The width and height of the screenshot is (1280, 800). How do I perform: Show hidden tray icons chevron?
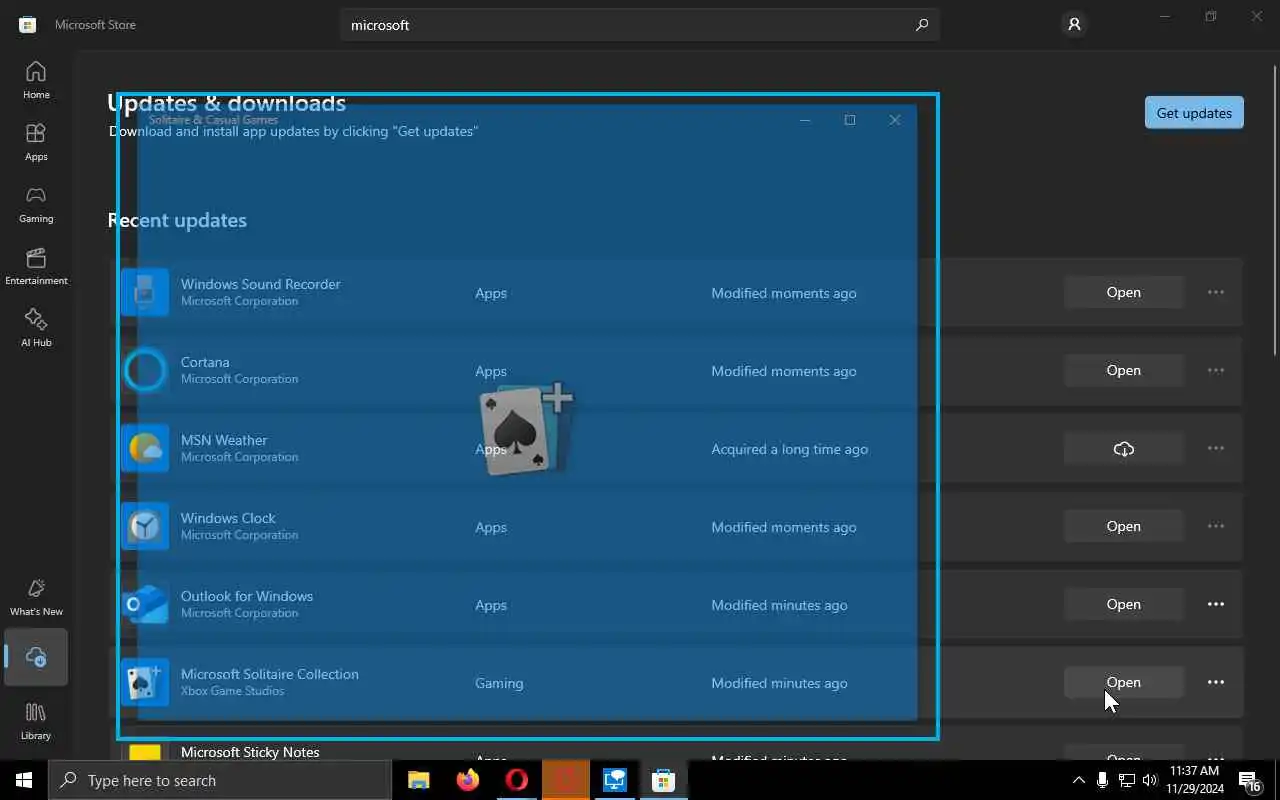coord(1078,780)
